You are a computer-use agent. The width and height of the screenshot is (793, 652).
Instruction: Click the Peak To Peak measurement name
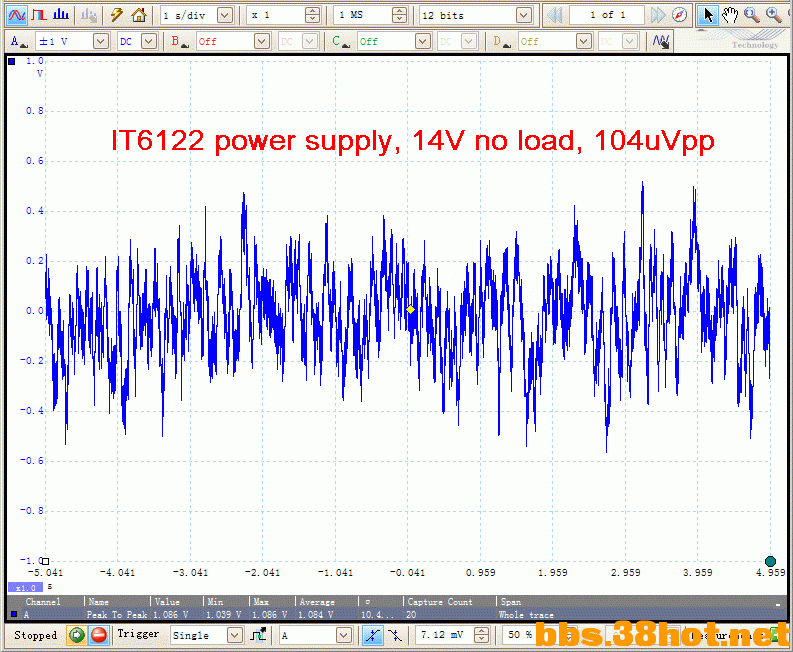click(x=117, y=615)
